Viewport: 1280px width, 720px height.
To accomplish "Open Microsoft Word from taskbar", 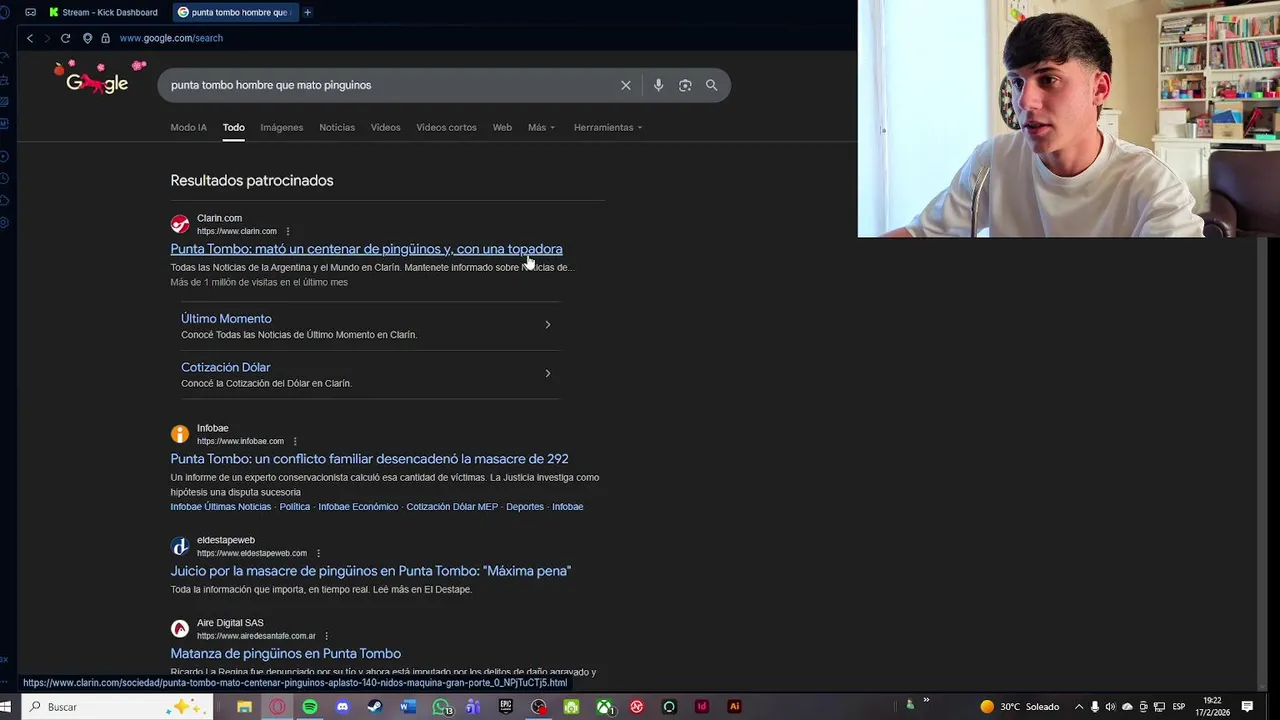I will [x=407, y=707].
